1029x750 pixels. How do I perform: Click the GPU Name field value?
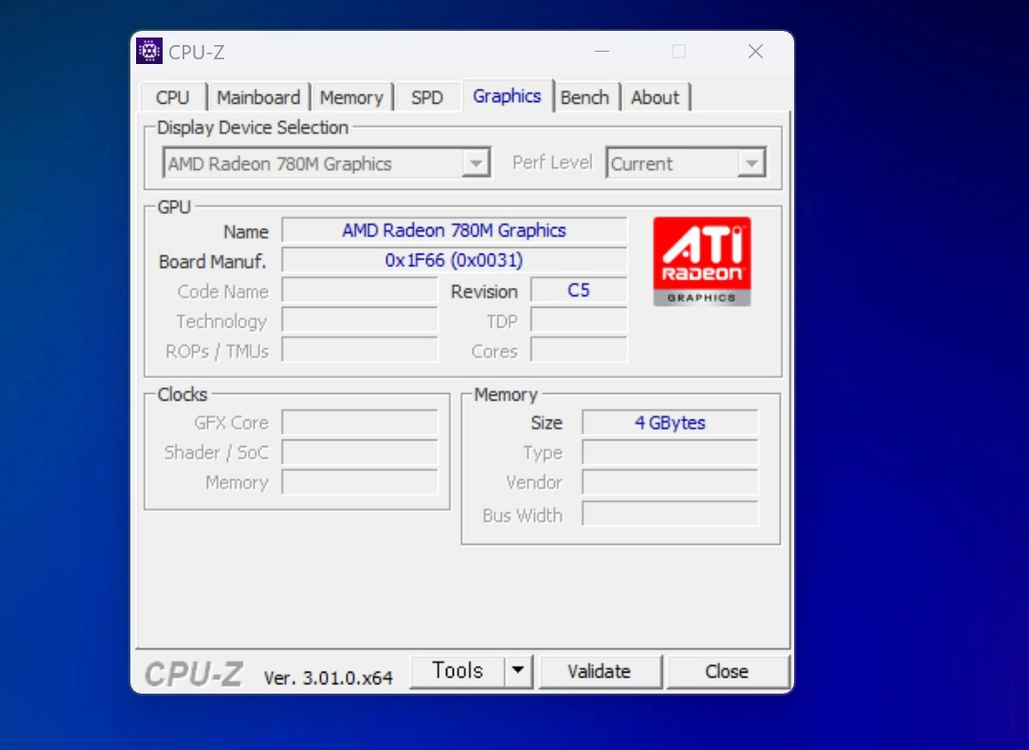(454, 230)
